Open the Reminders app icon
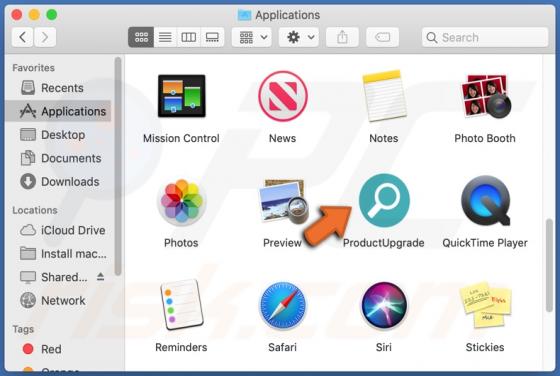 pos(181,305)
